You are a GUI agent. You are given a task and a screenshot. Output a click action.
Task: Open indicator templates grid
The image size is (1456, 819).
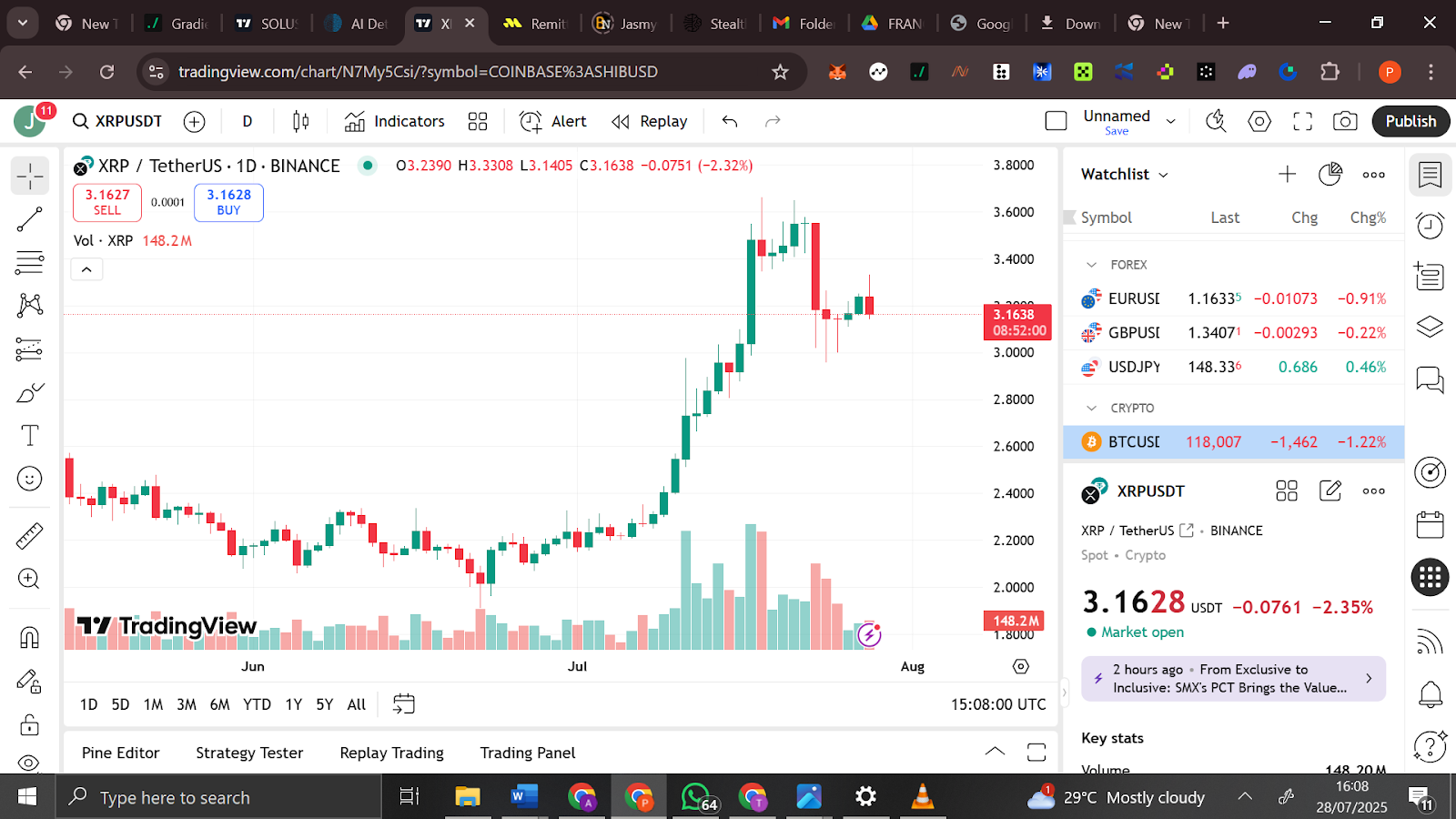coord(478,121)
